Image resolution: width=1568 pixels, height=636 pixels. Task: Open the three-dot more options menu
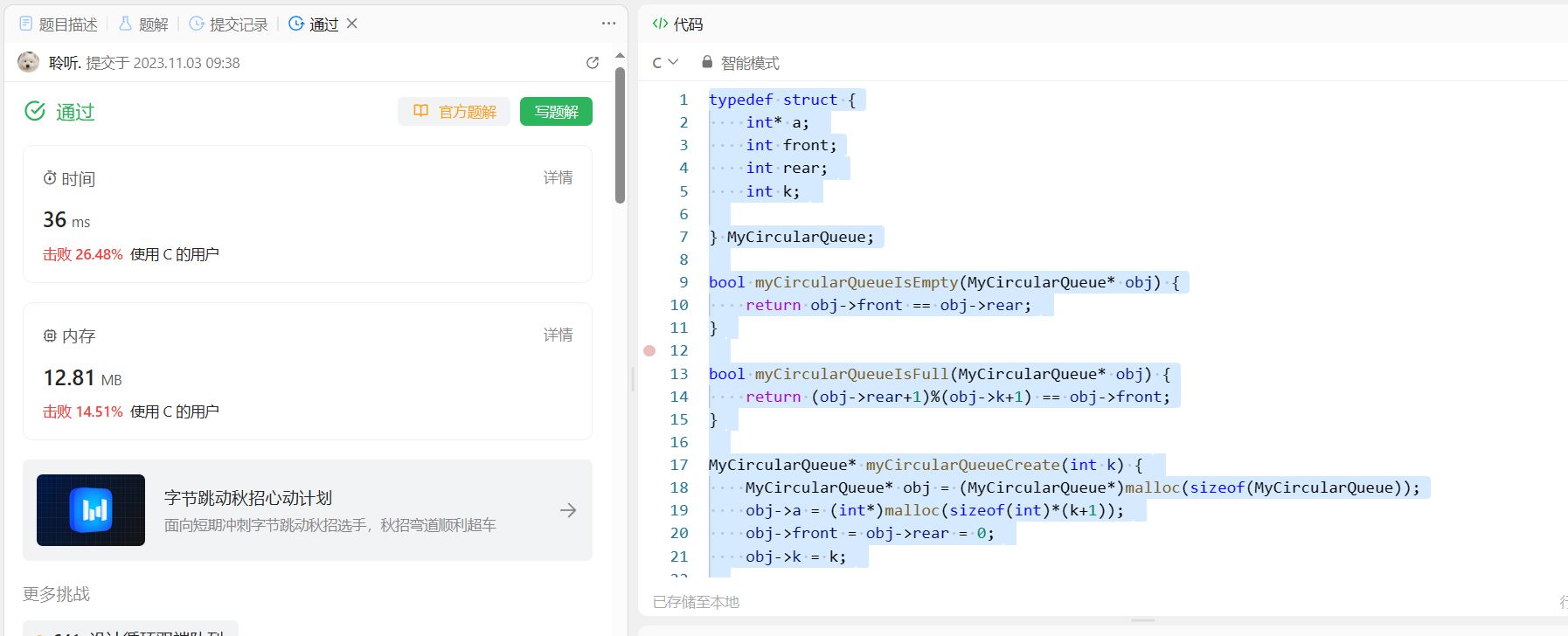pos(608,24)
